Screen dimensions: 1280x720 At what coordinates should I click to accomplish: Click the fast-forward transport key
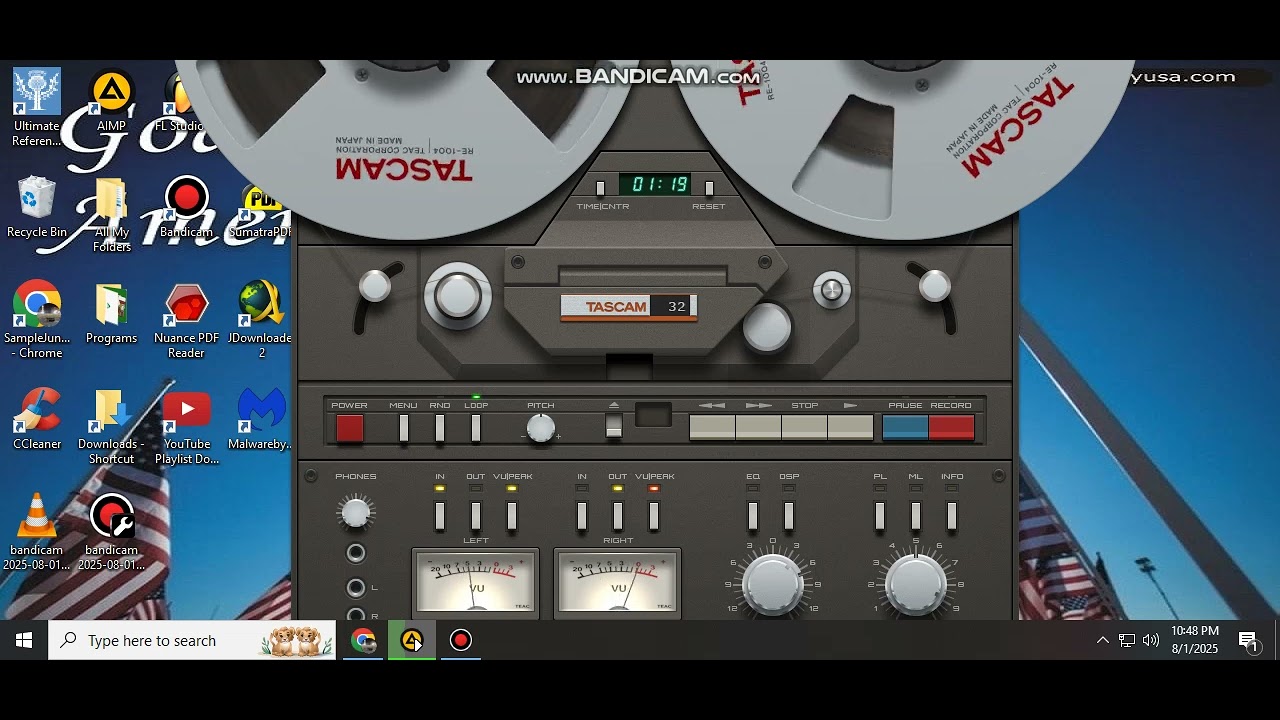point(758,427)
